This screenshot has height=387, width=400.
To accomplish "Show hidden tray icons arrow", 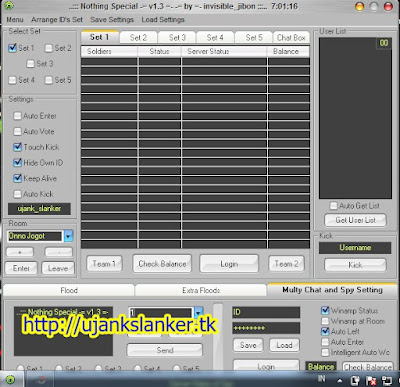I will [x=339, y=380].
